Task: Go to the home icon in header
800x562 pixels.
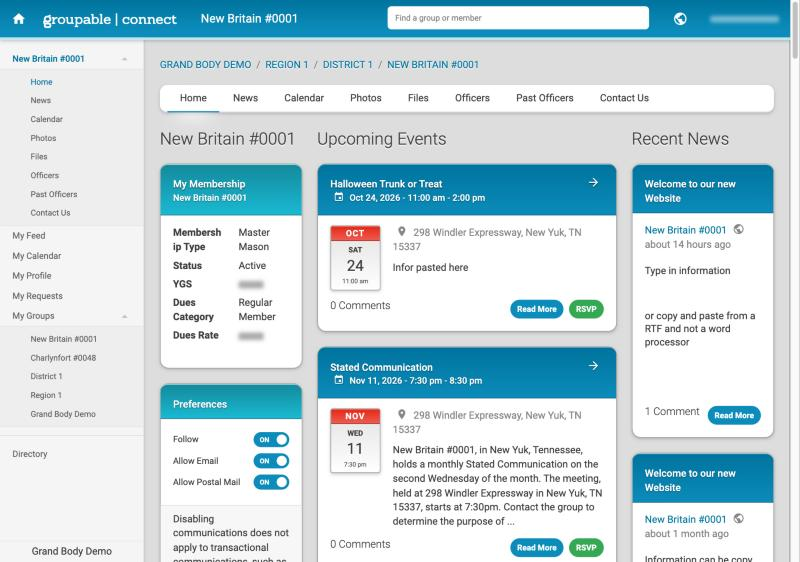Action: [19, 19]
